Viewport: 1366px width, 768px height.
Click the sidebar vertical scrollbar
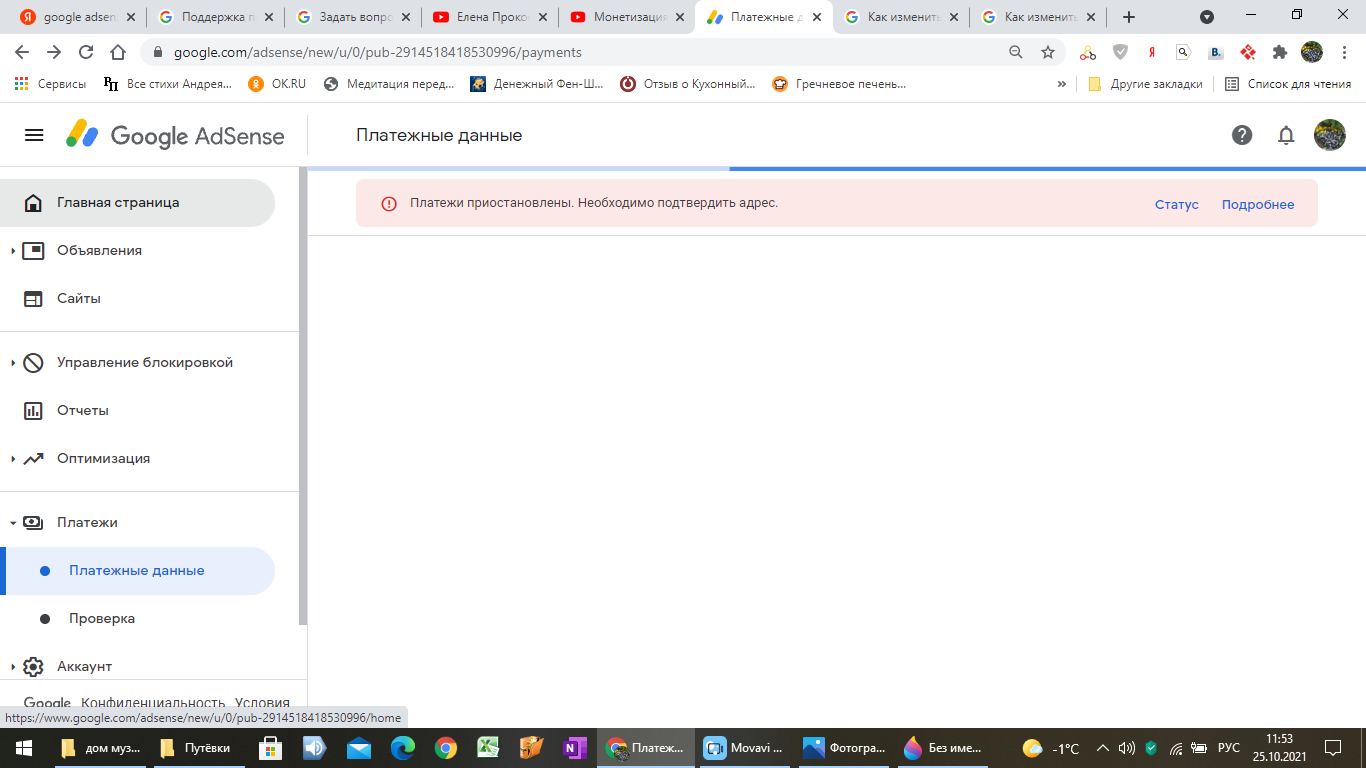[x=303, y=396]
